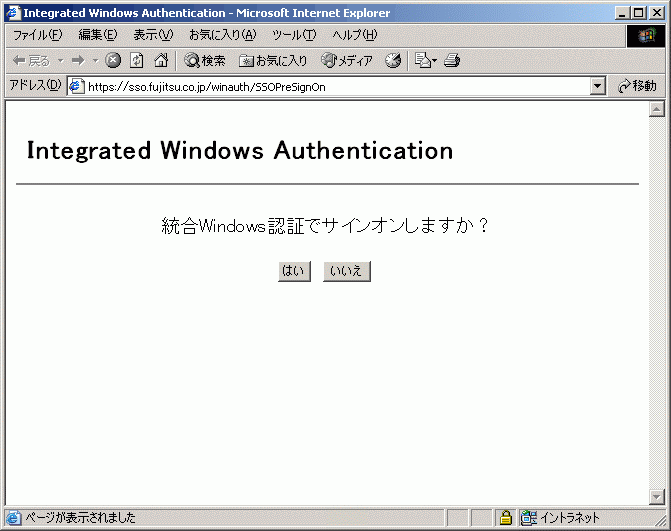Click the イントラネット zone indicator
671x531 pixels.
(560, 518)
